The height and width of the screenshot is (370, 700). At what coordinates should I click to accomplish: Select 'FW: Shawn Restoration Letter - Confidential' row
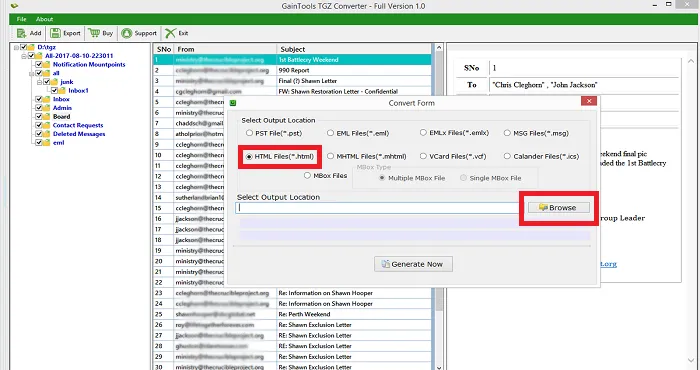click(293, 91)
